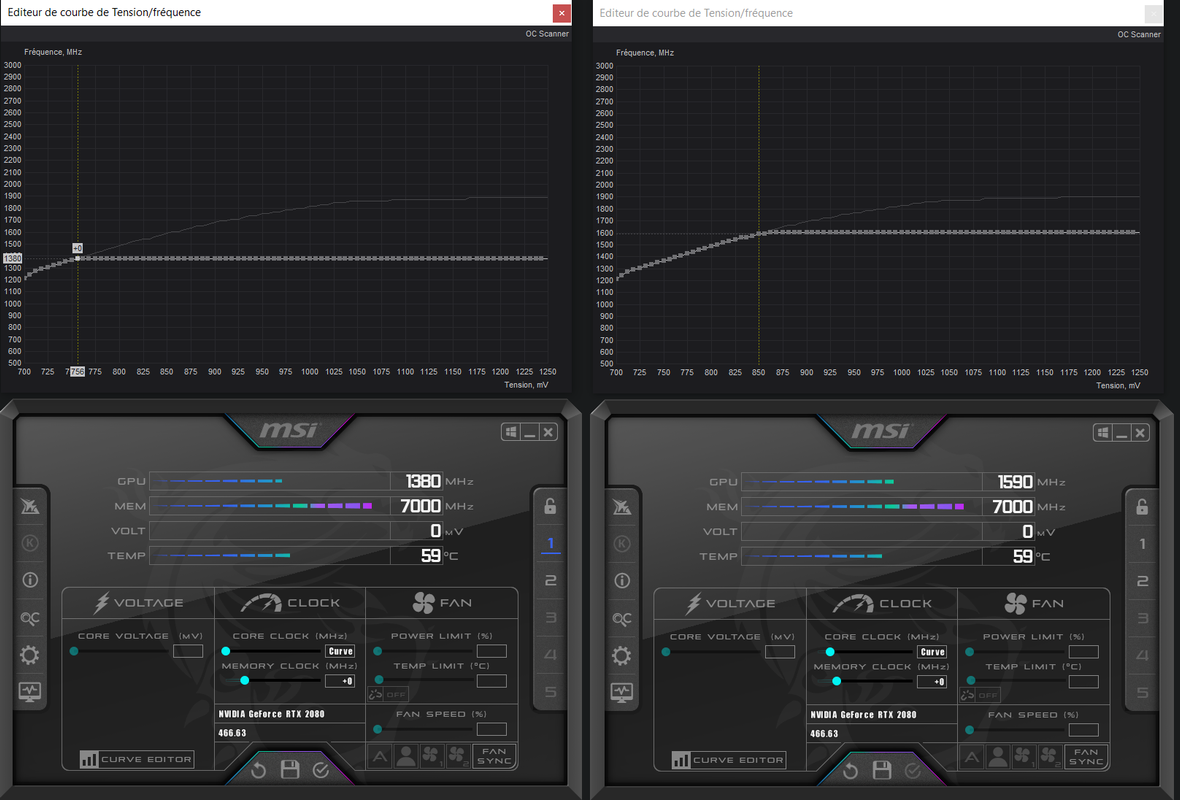Select the curve point at 850 mV in right editor
The width and height of the screenshot is (1180, 800).
coord(759,233)
